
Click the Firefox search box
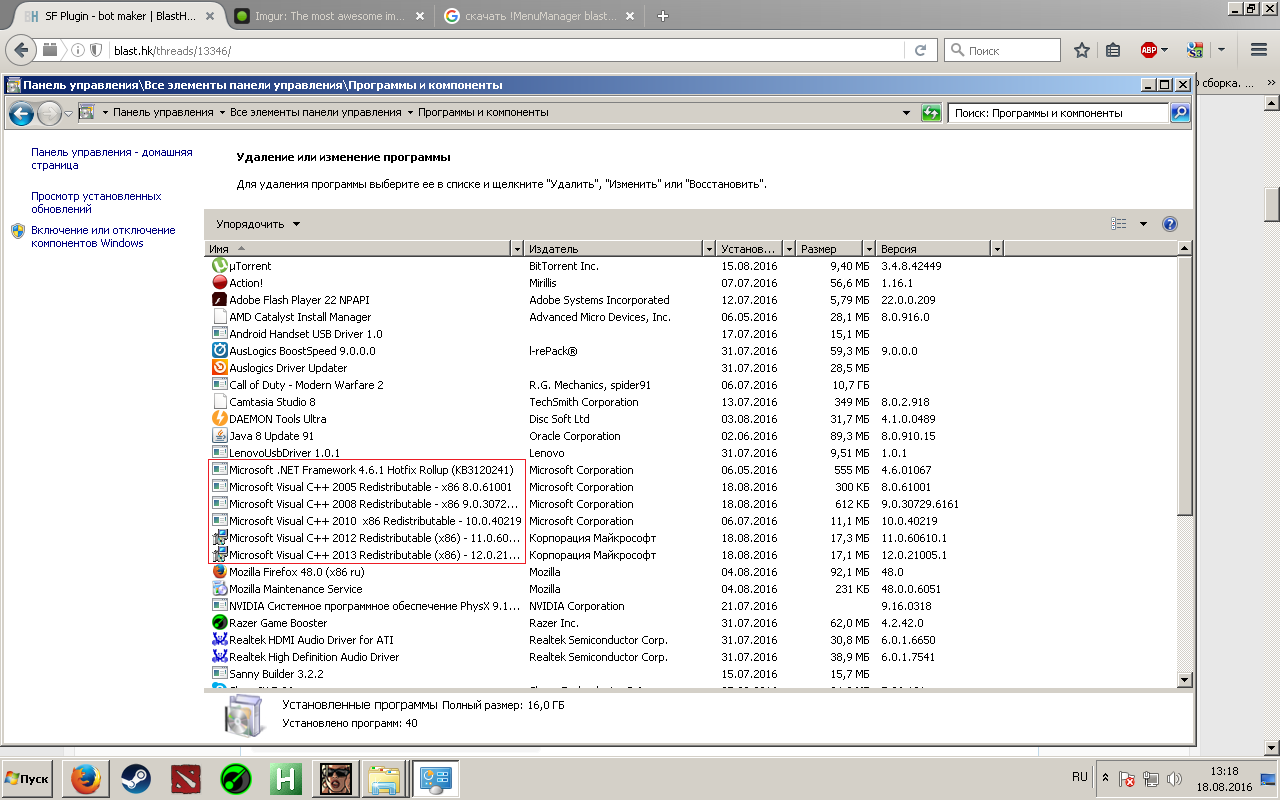click(1002, 50)
